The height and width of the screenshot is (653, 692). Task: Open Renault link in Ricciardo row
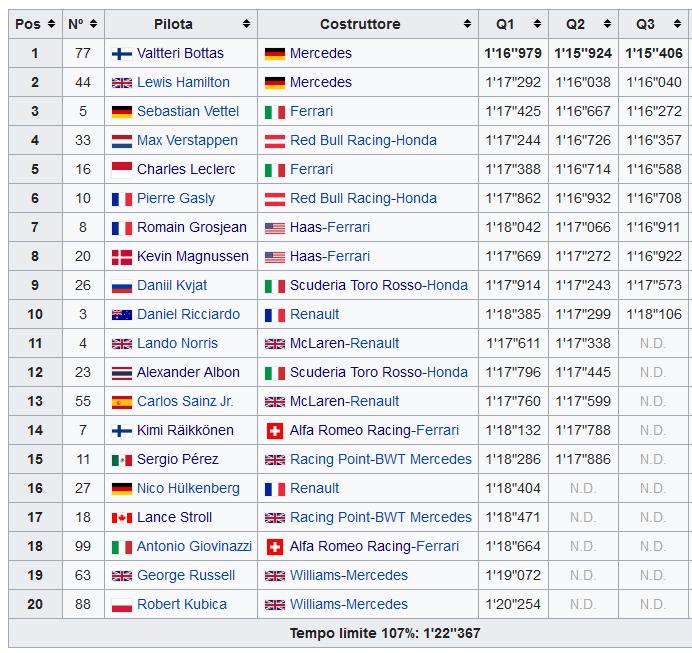(x=314, y=315)
